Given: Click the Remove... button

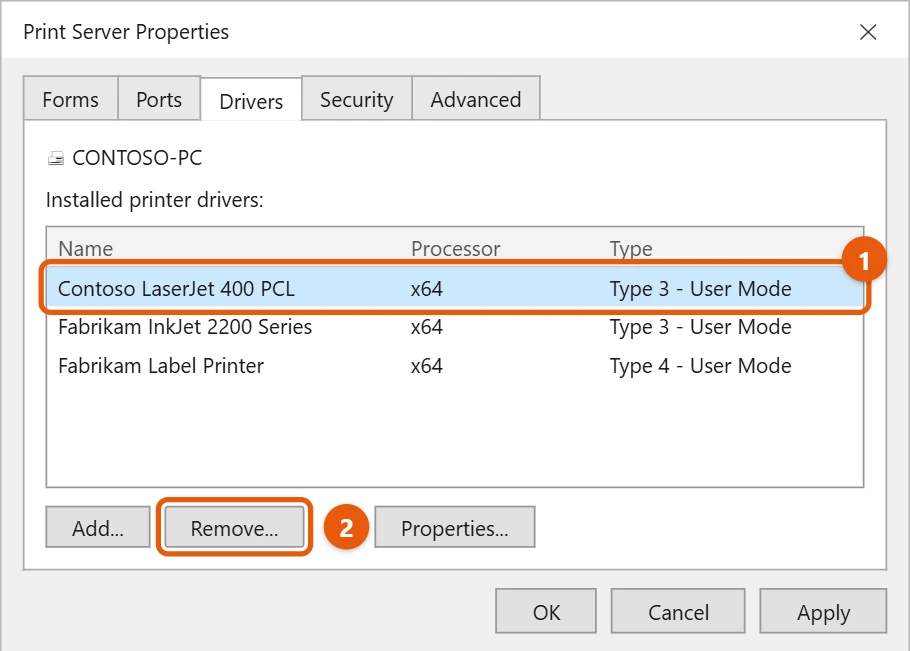Looking at the screenshot, I should pos(234,527).
